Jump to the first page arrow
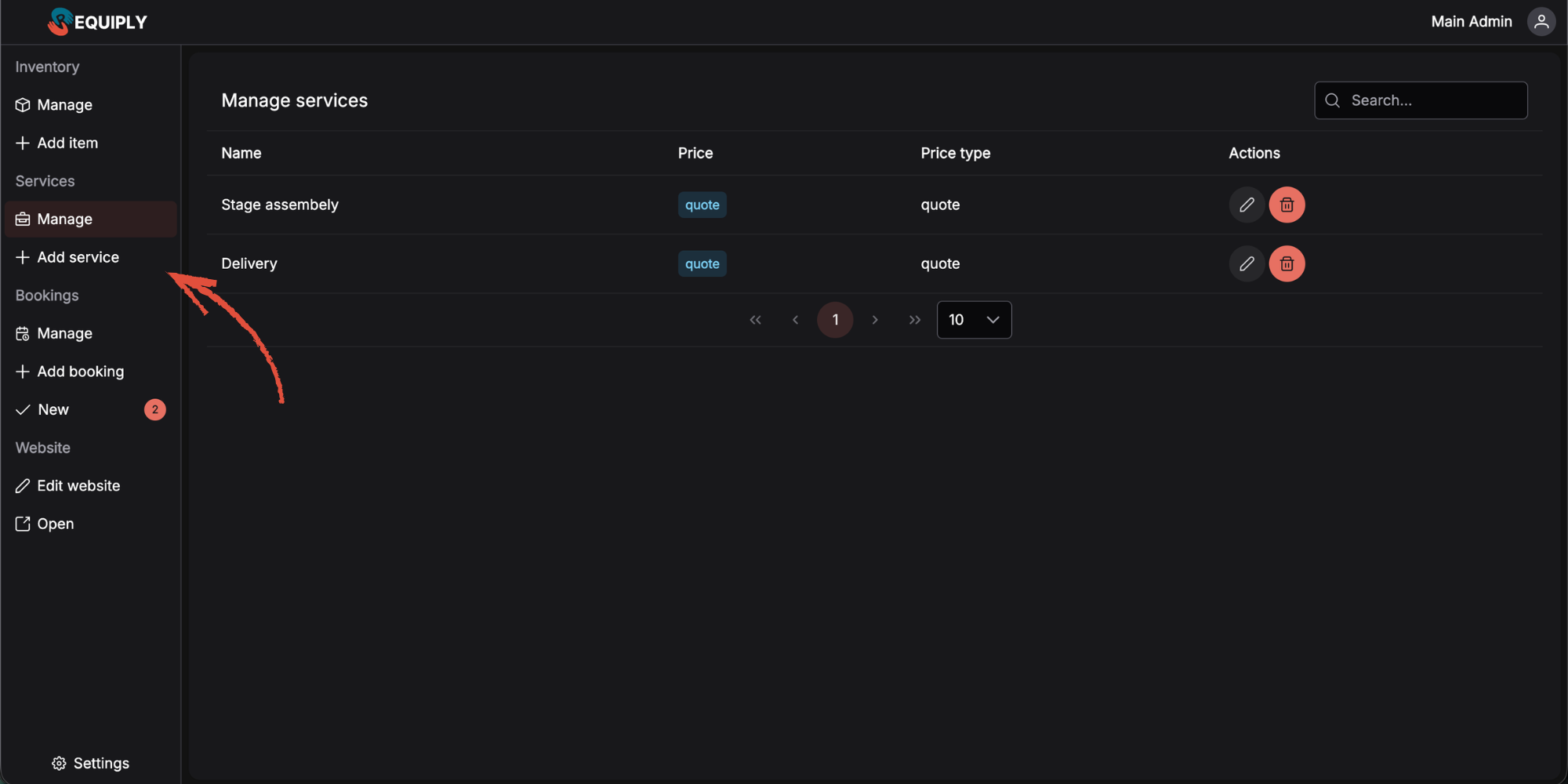 click(x=755, y=320)
